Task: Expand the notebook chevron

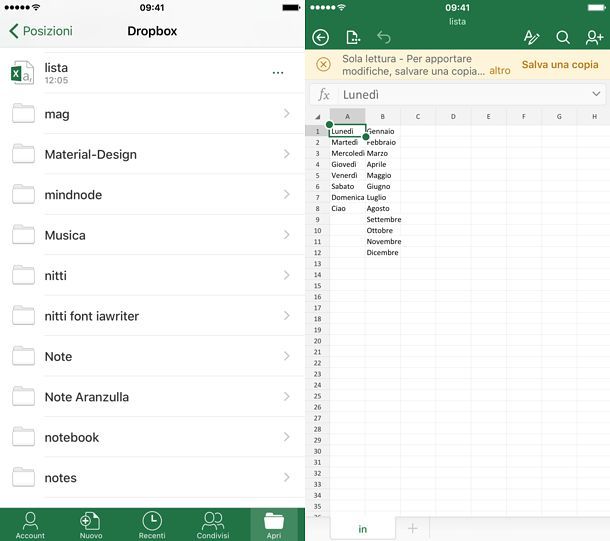Action: (x=287, y=437)
